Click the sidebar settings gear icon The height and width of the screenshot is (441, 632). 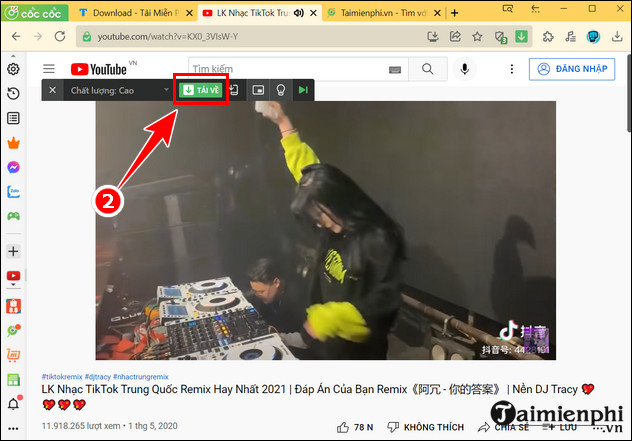click(14, 69)
